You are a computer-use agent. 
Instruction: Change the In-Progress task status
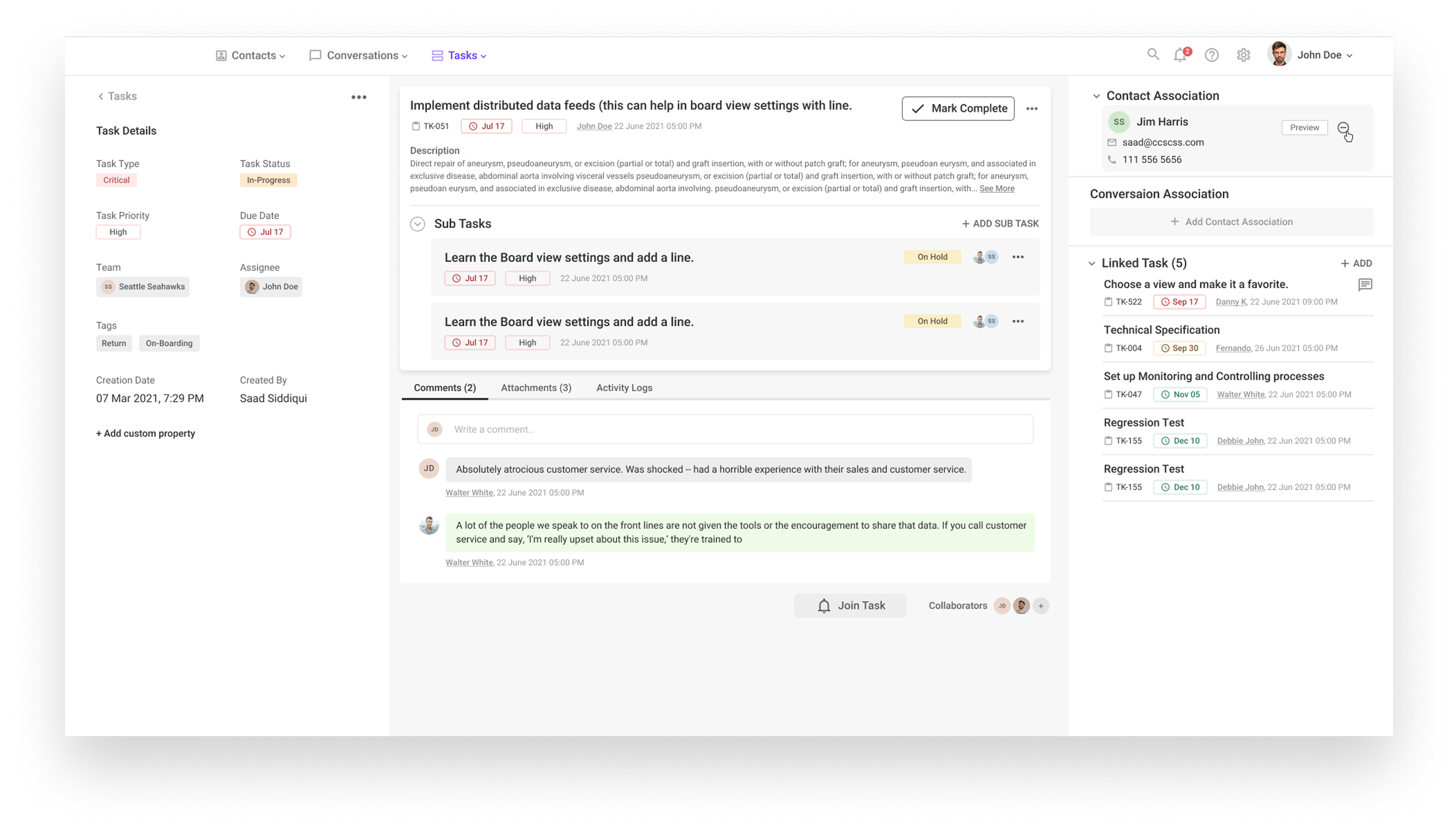point(269,180)
